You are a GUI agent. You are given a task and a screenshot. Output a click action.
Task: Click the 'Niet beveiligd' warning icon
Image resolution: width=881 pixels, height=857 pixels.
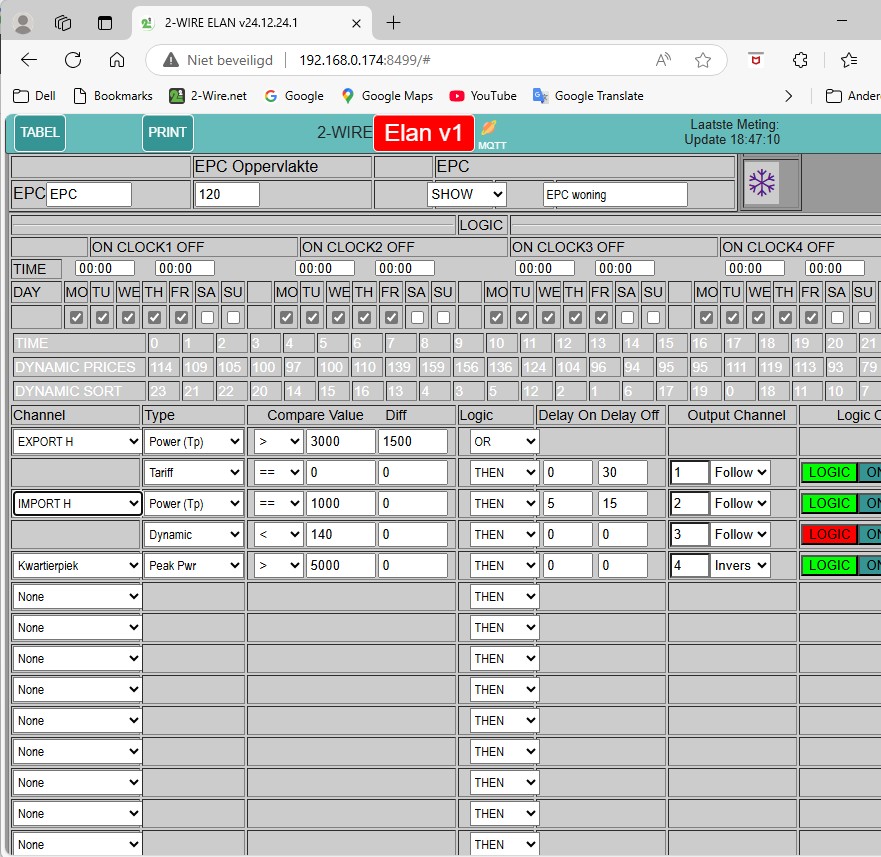pos(171,60)
